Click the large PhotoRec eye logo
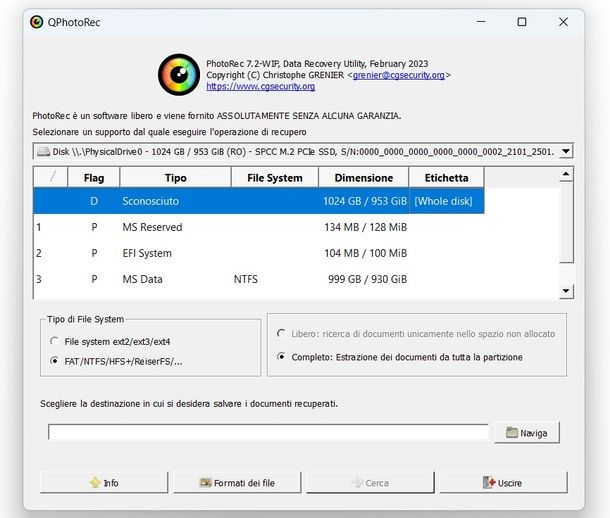 coord(179,75)
